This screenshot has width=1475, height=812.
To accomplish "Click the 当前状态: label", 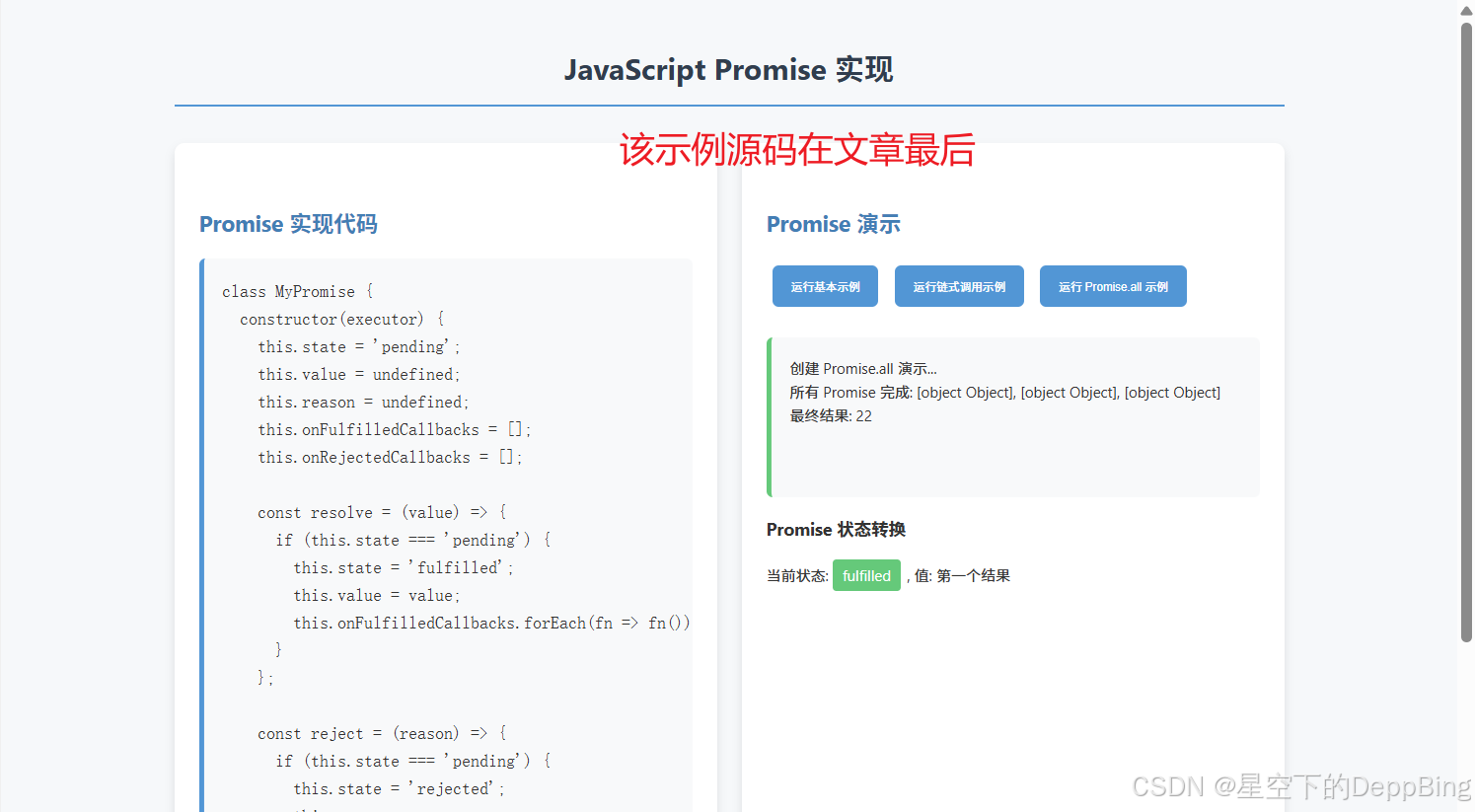I will (797, 576).
